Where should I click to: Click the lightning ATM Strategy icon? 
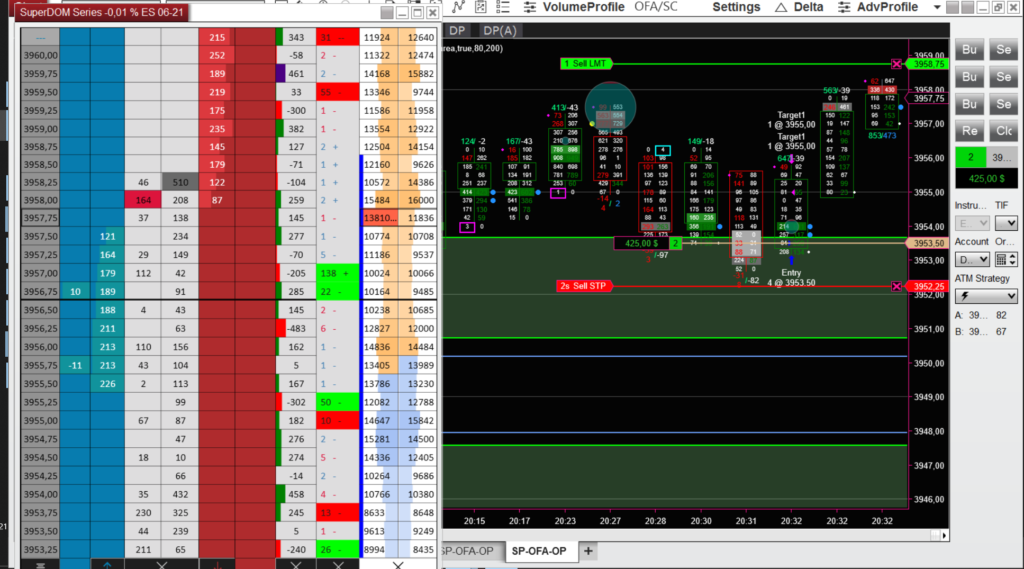[965, 296]
